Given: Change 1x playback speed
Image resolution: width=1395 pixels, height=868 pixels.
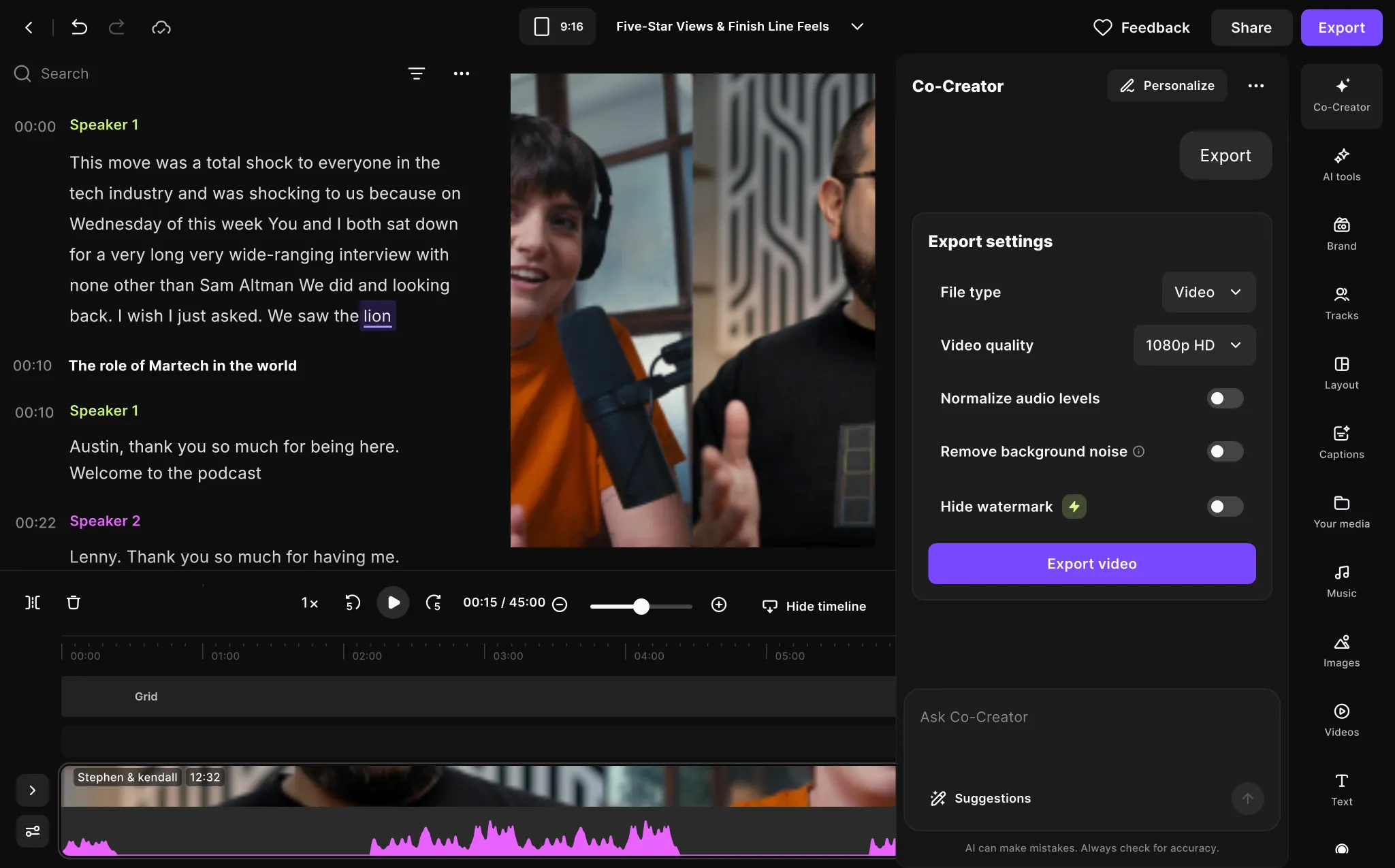Looking at the screenshot, I should 310,603.
